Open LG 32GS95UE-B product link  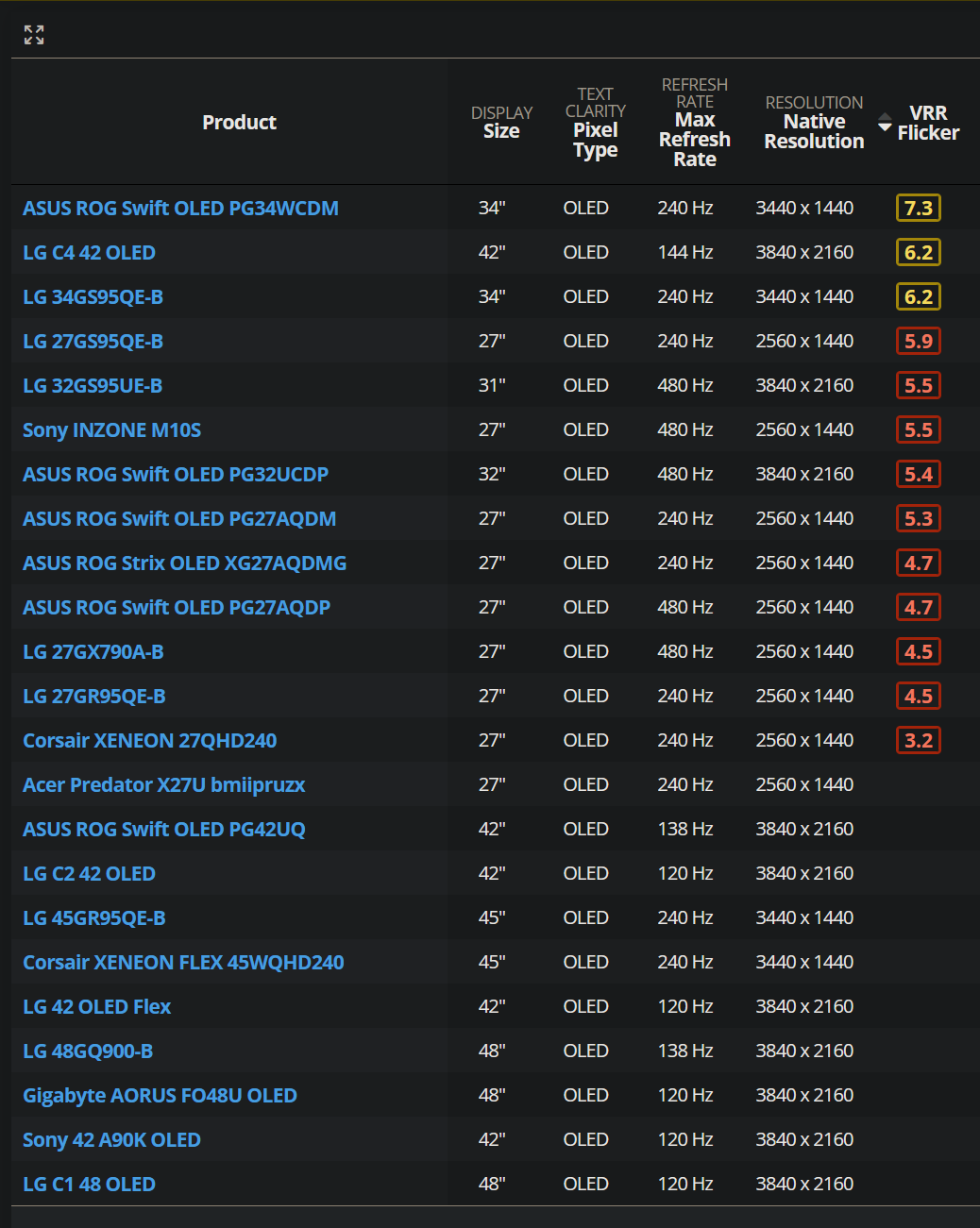tap(93, 385)
